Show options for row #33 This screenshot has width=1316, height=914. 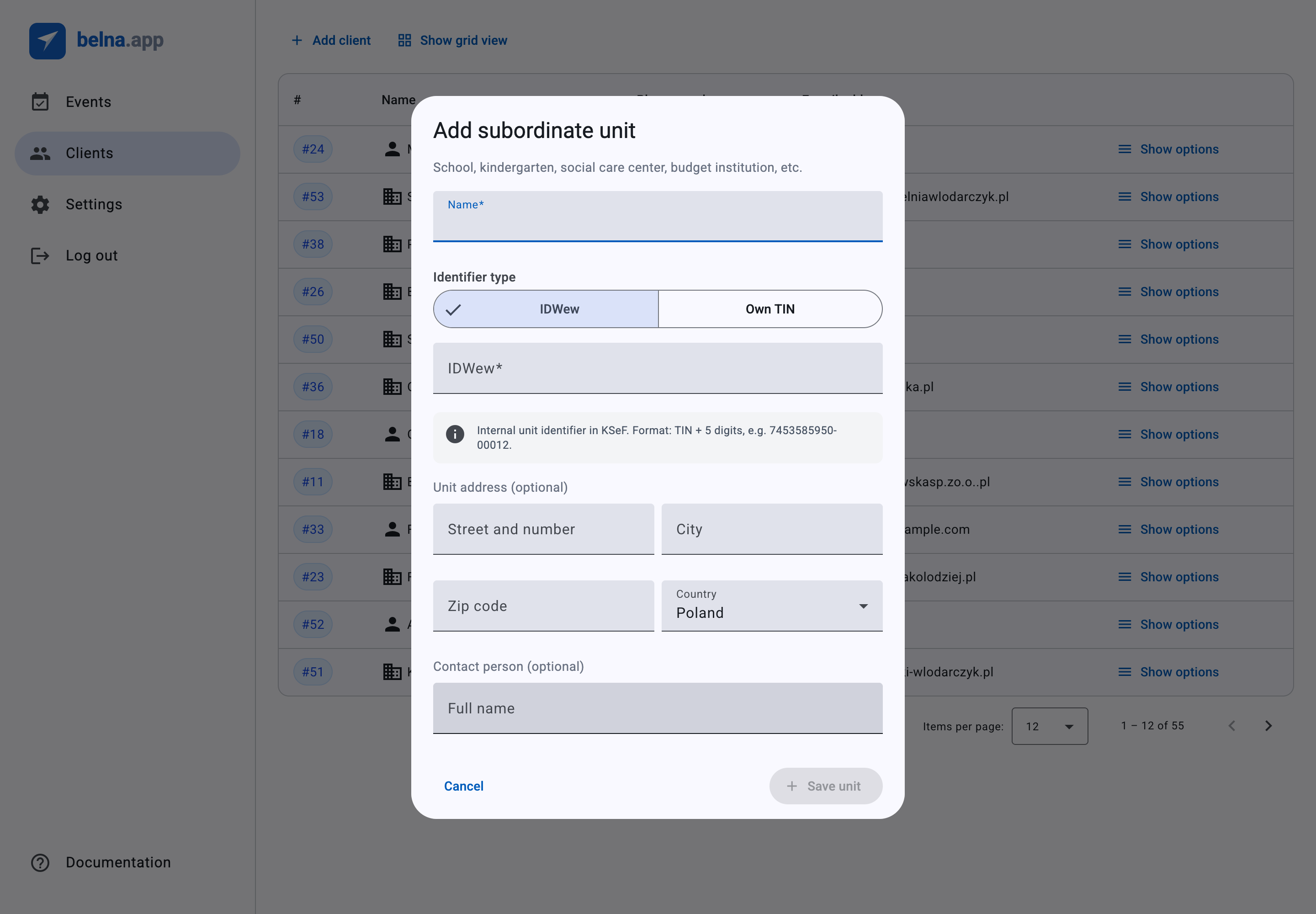pyautogui.click(x=1168, y=529)
